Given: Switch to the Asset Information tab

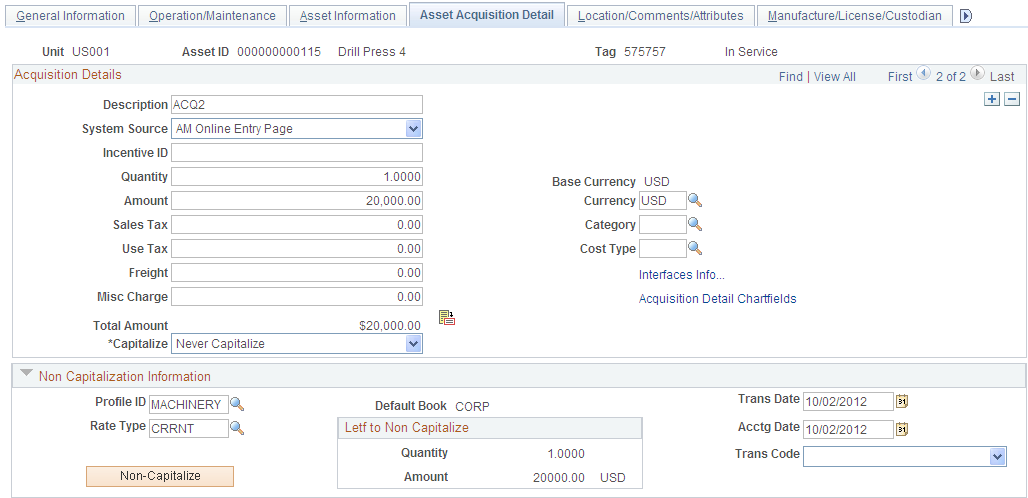Looking at the screenshot, I should pos(347,16).
